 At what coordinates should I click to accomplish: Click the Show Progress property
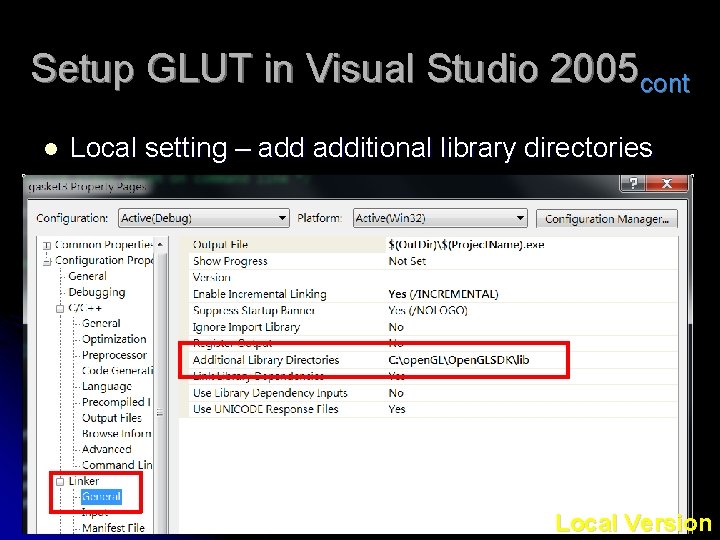pos(230,261)
